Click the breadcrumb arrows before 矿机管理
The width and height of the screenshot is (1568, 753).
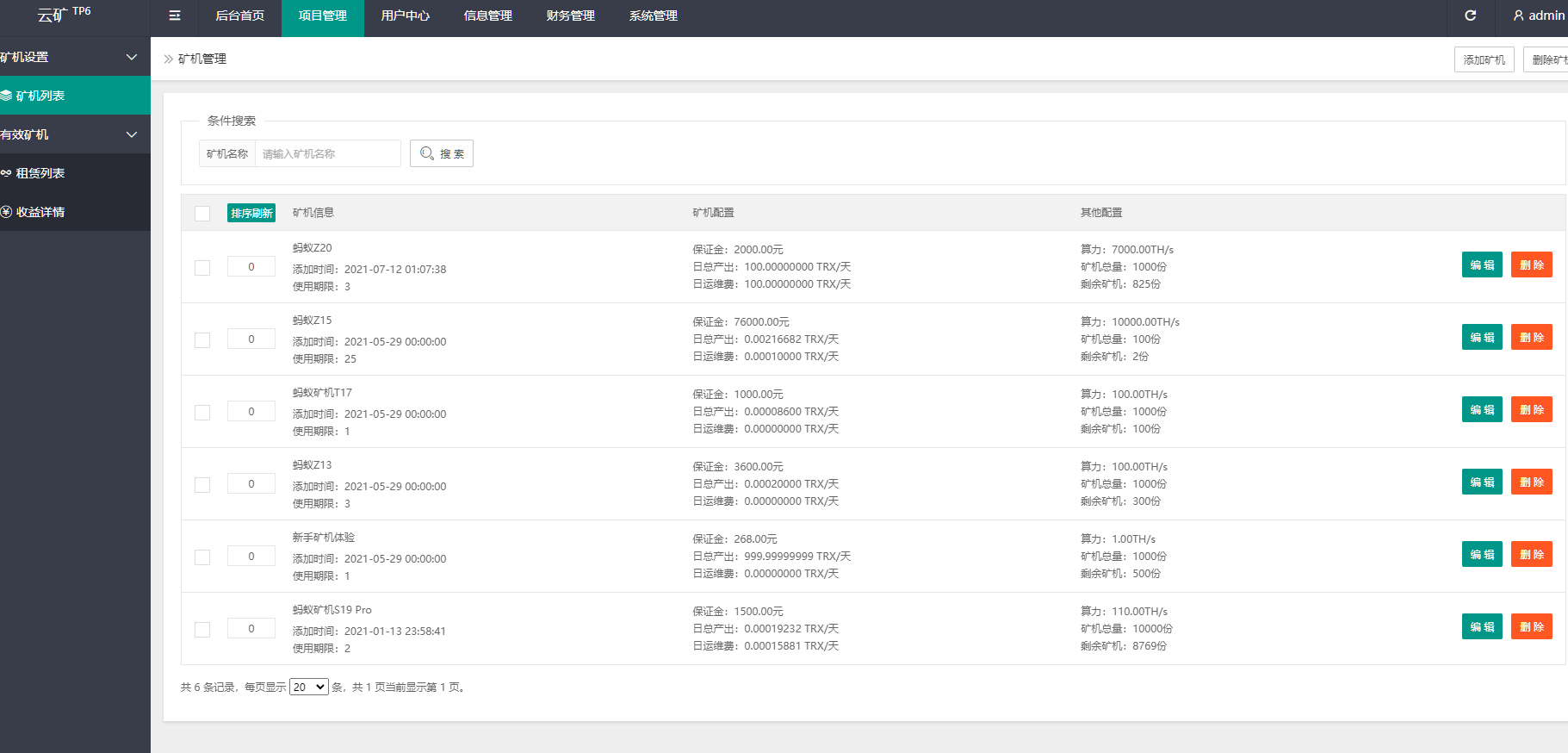click(169, 59)
